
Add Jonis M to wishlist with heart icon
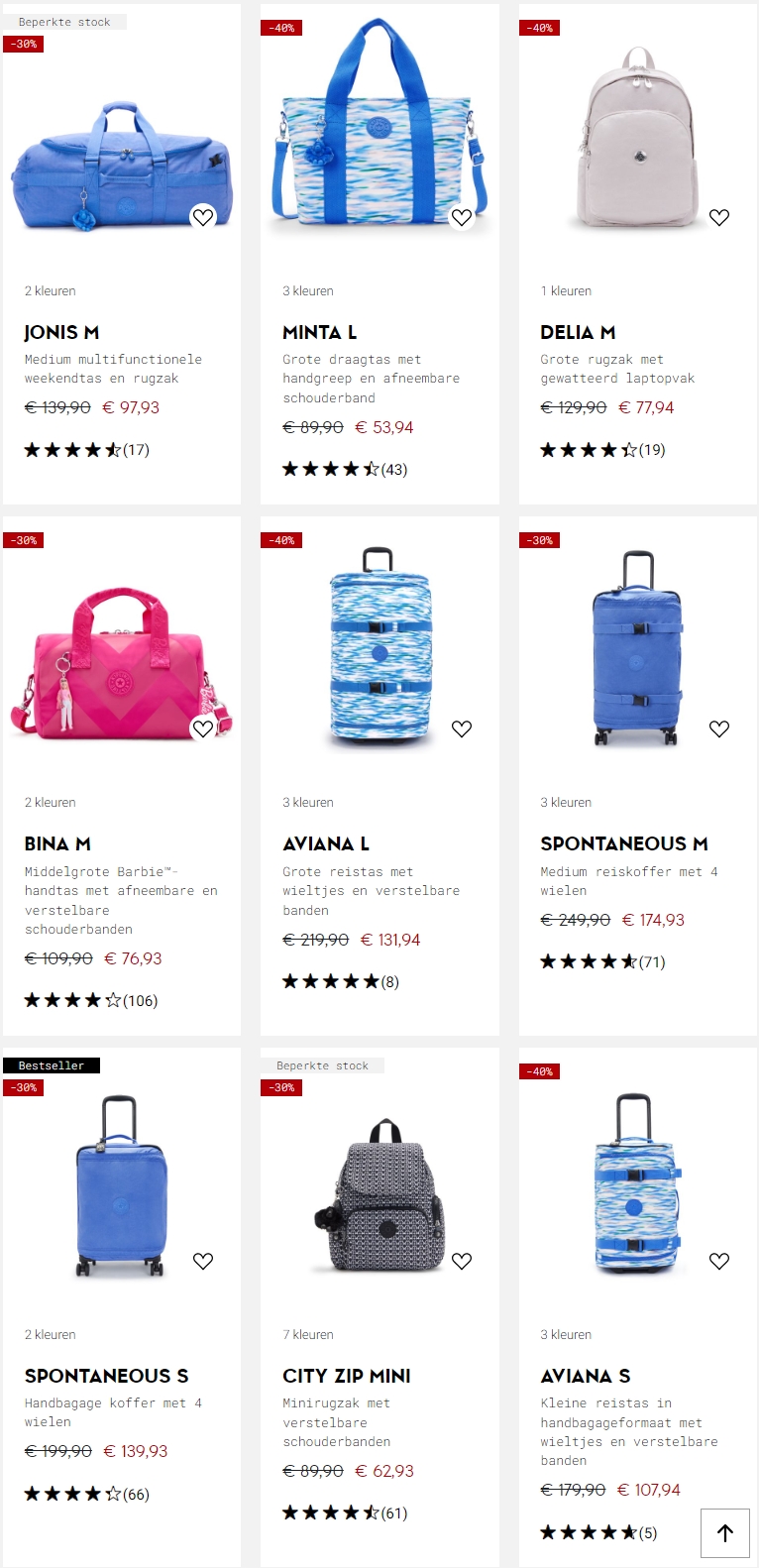203,217
